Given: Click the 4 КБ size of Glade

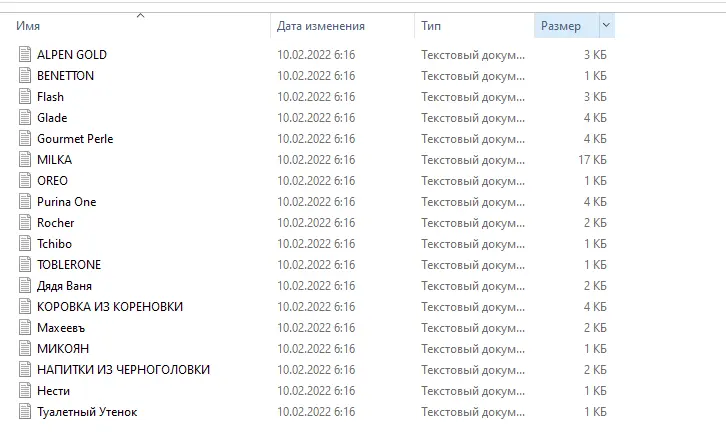Looking at the screenshot, I should pyautogui.click(x=595, y=118).
